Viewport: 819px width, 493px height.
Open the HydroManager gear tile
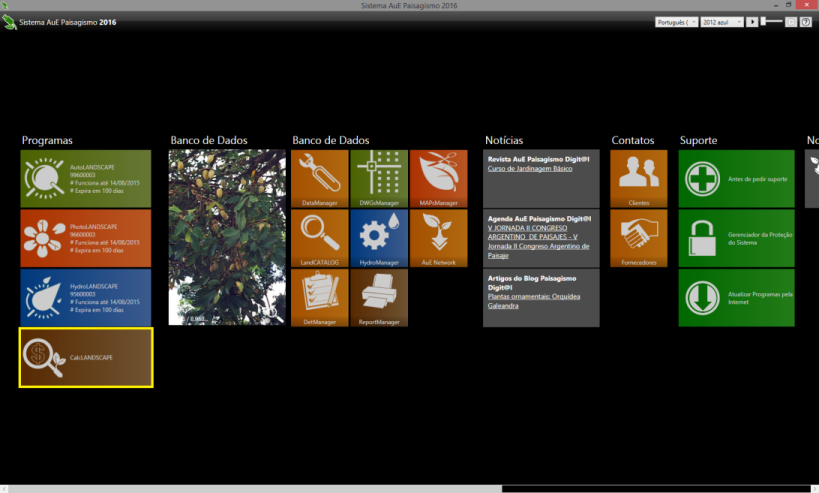pyautogui.click(x=379, y=238)
